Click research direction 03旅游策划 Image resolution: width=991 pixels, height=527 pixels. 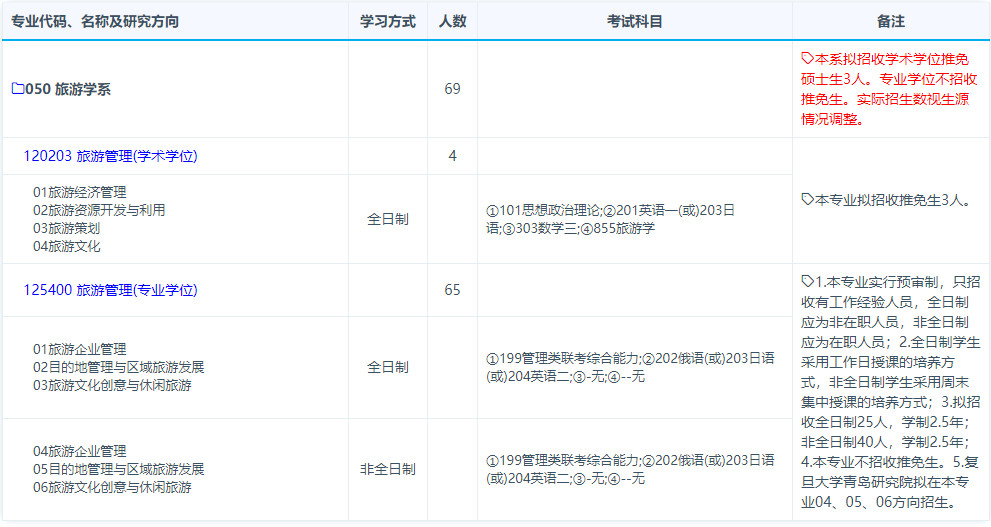click(x=70, y=228)
